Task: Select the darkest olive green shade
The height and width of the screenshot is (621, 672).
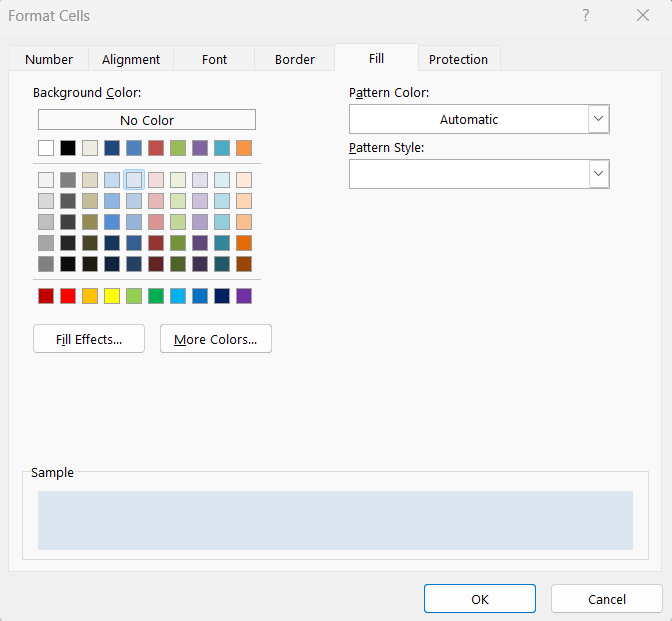Action: click(178, 264)
